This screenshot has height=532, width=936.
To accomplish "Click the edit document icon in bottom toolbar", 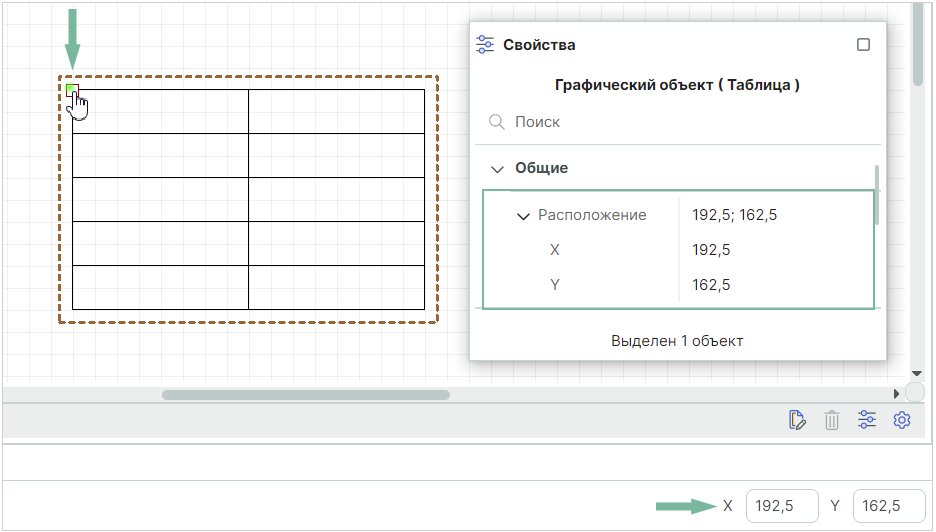I will point(797,420).
